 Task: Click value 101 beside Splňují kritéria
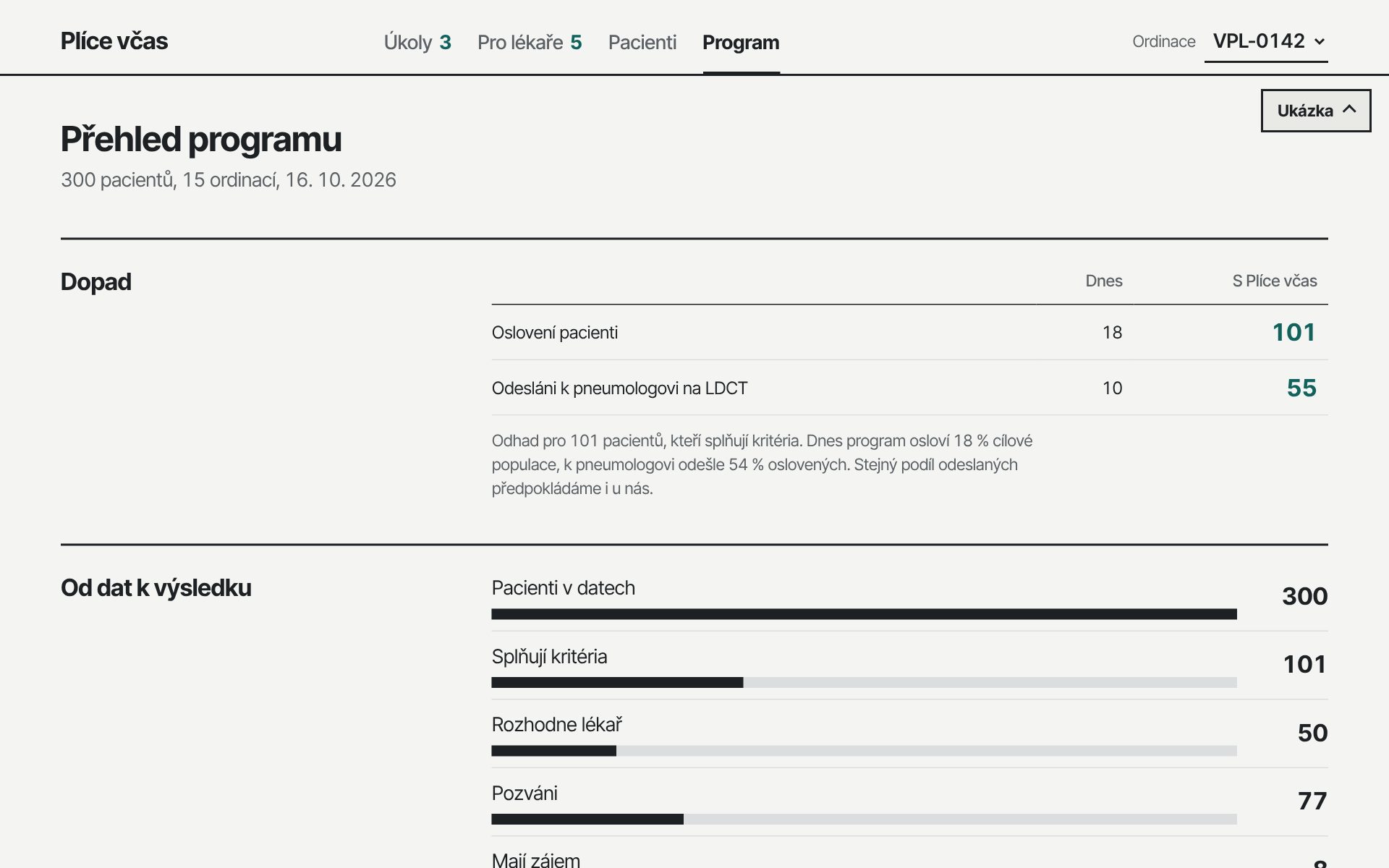point(1305,664)
